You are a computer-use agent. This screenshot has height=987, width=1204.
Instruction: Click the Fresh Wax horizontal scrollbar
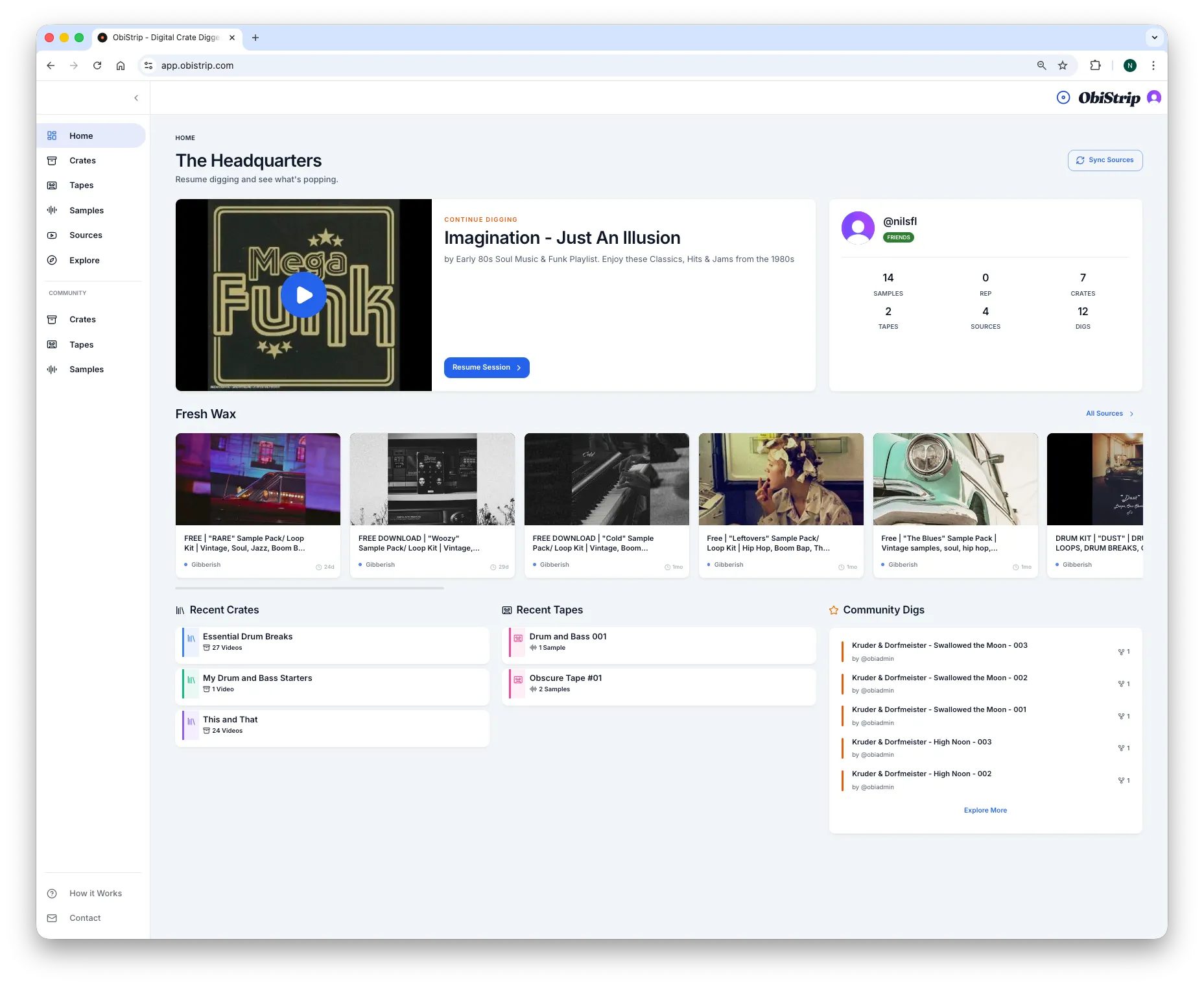(x=309, y=588)
